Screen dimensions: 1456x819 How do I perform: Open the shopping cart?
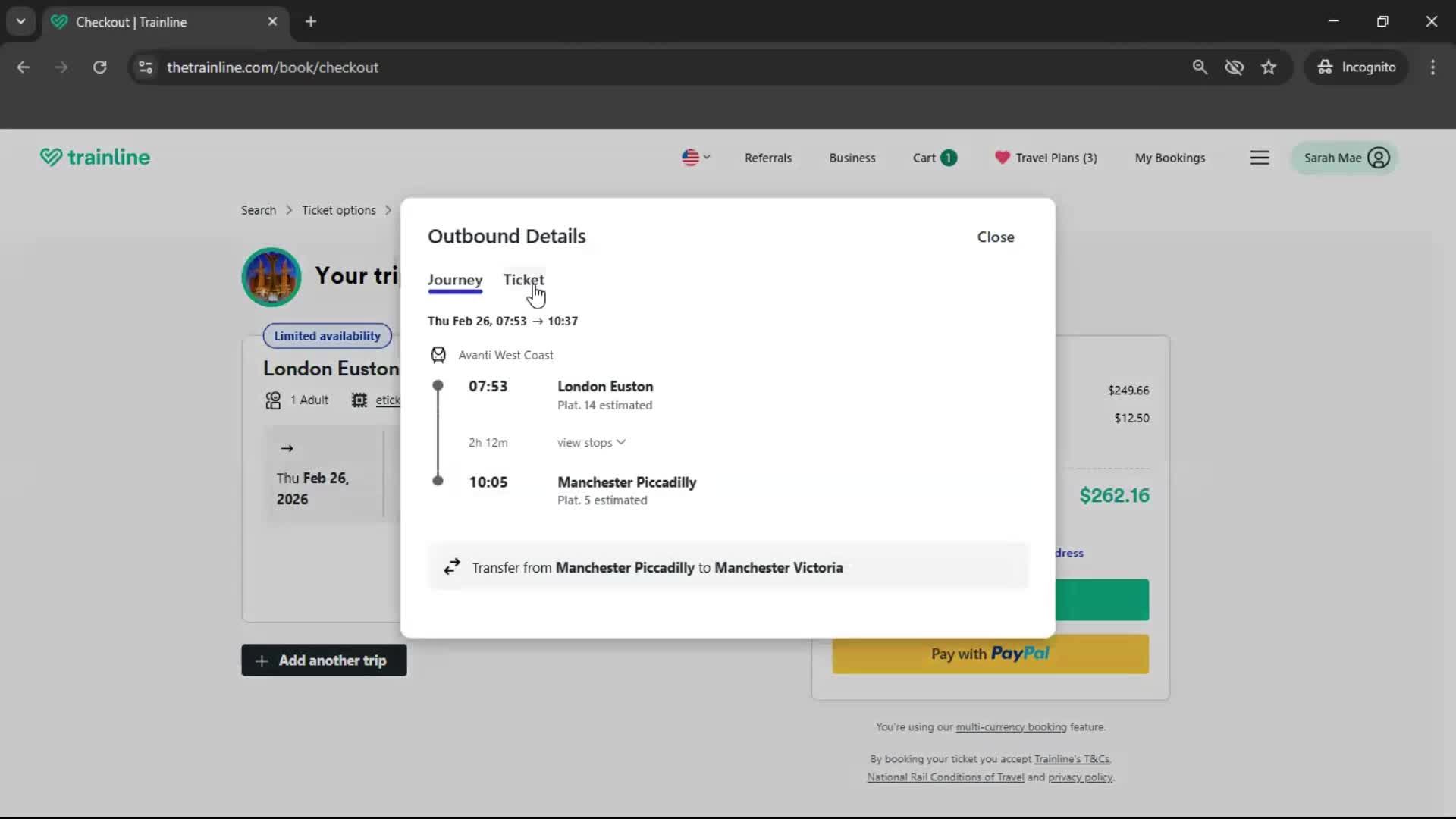click(934, 158)
